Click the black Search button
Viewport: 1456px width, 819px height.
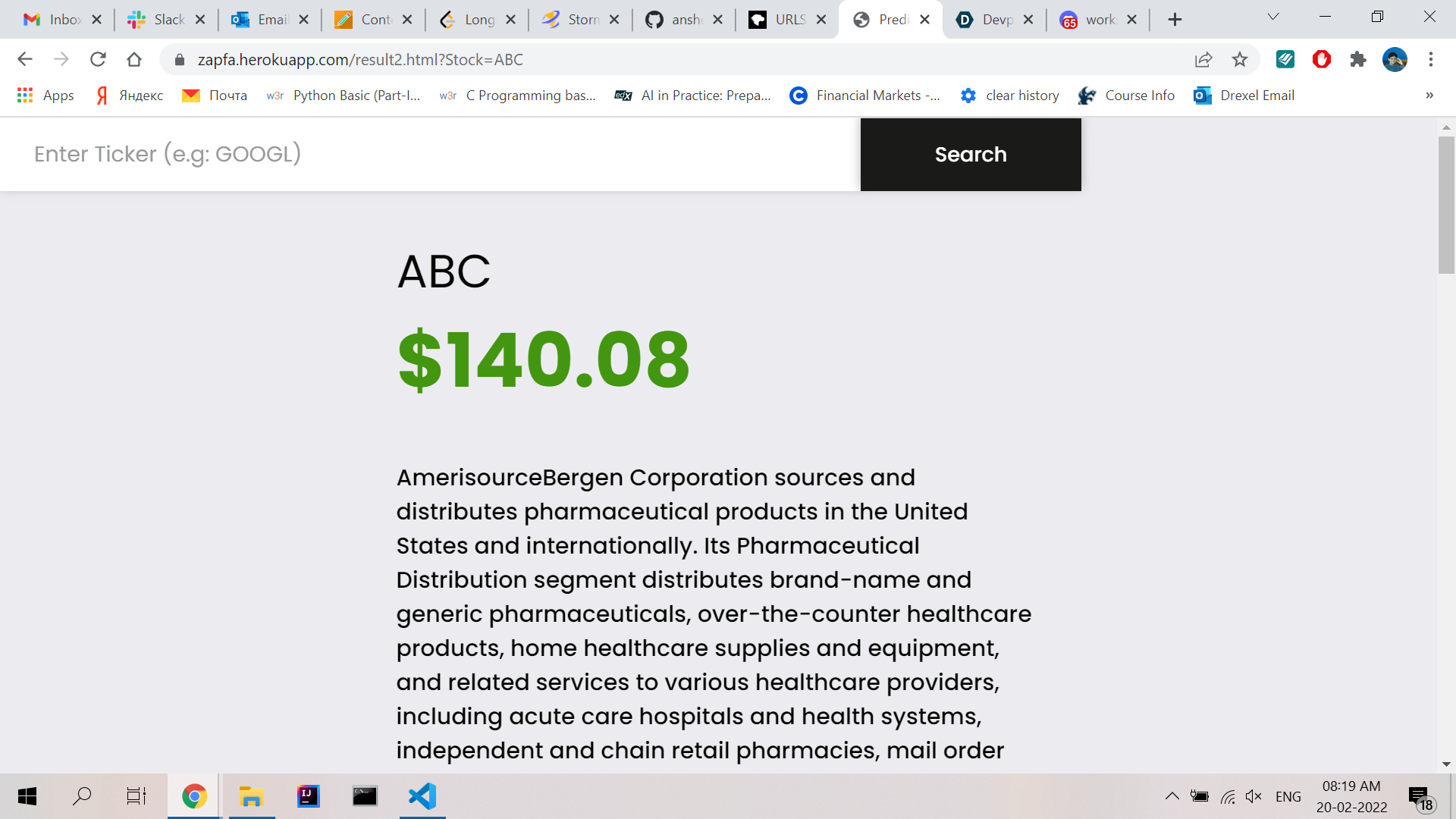(971, 155)
